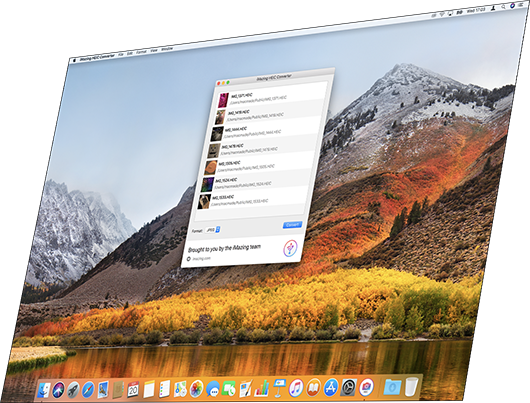The image size is (530, 403).
Task: Open Finder from the Dock
Action: click(x=44, y=390)
